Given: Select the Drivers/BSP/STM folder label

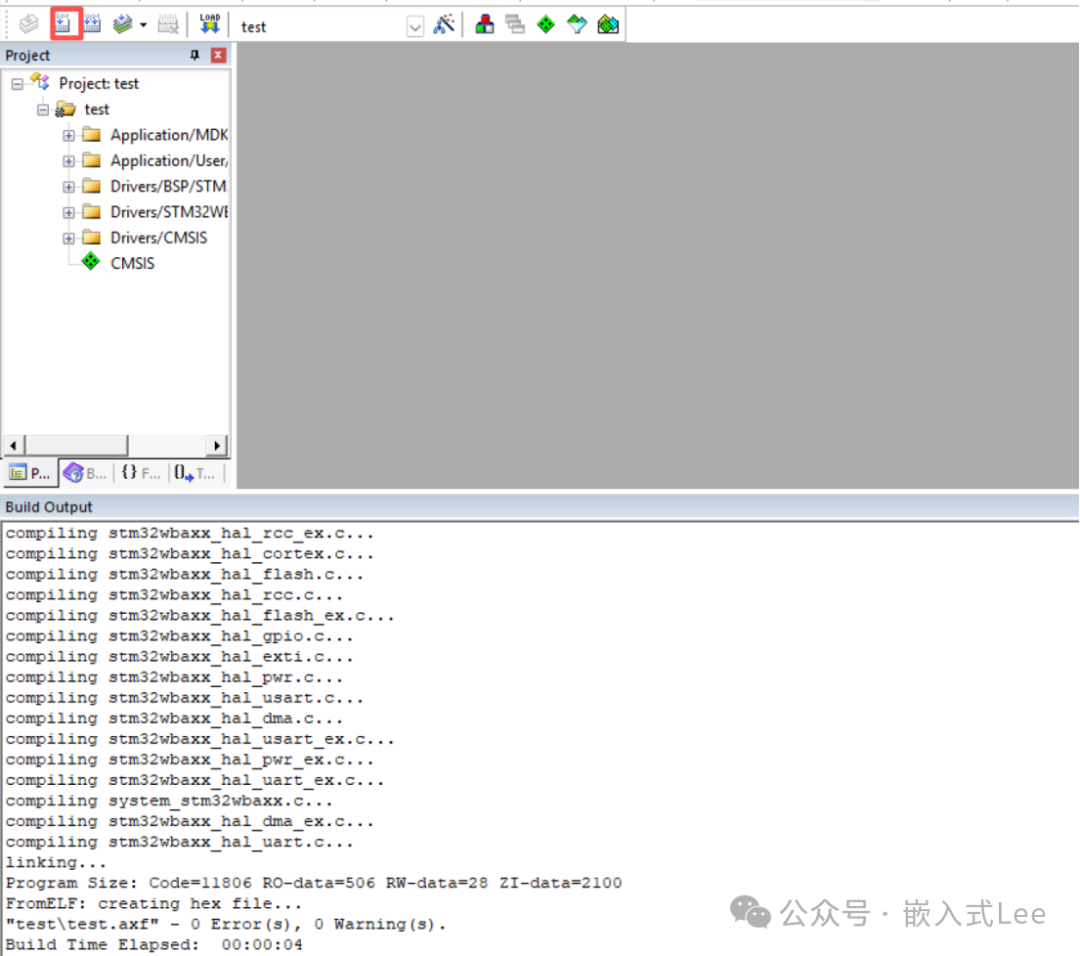Looking at the screenshot, I should pyautogui.click(x=169, y=186).
